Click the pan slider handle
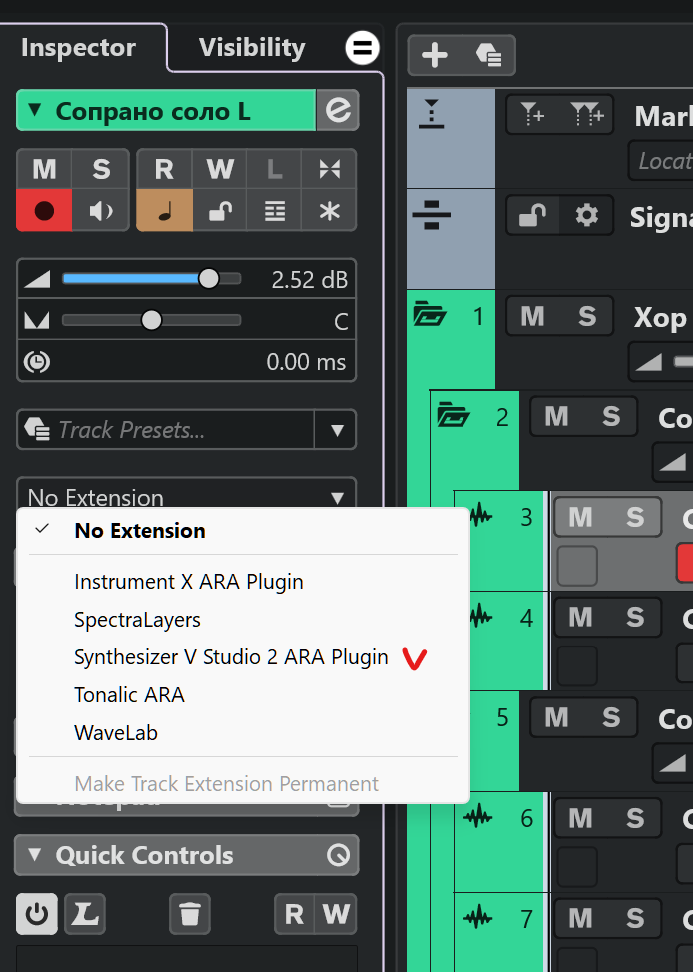 point(151,320)
